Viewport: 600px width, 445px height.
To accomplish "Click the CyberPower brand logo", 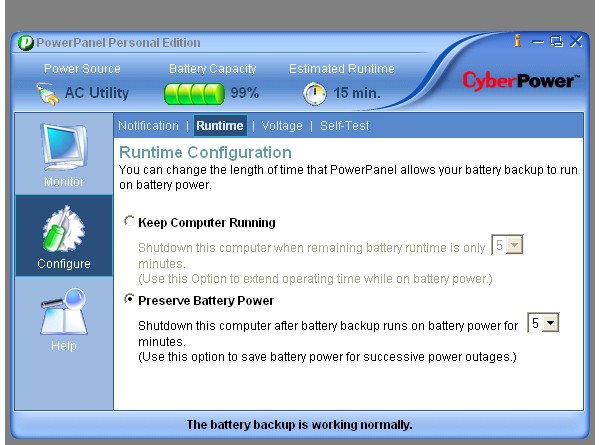I will (x=521, y=81).
